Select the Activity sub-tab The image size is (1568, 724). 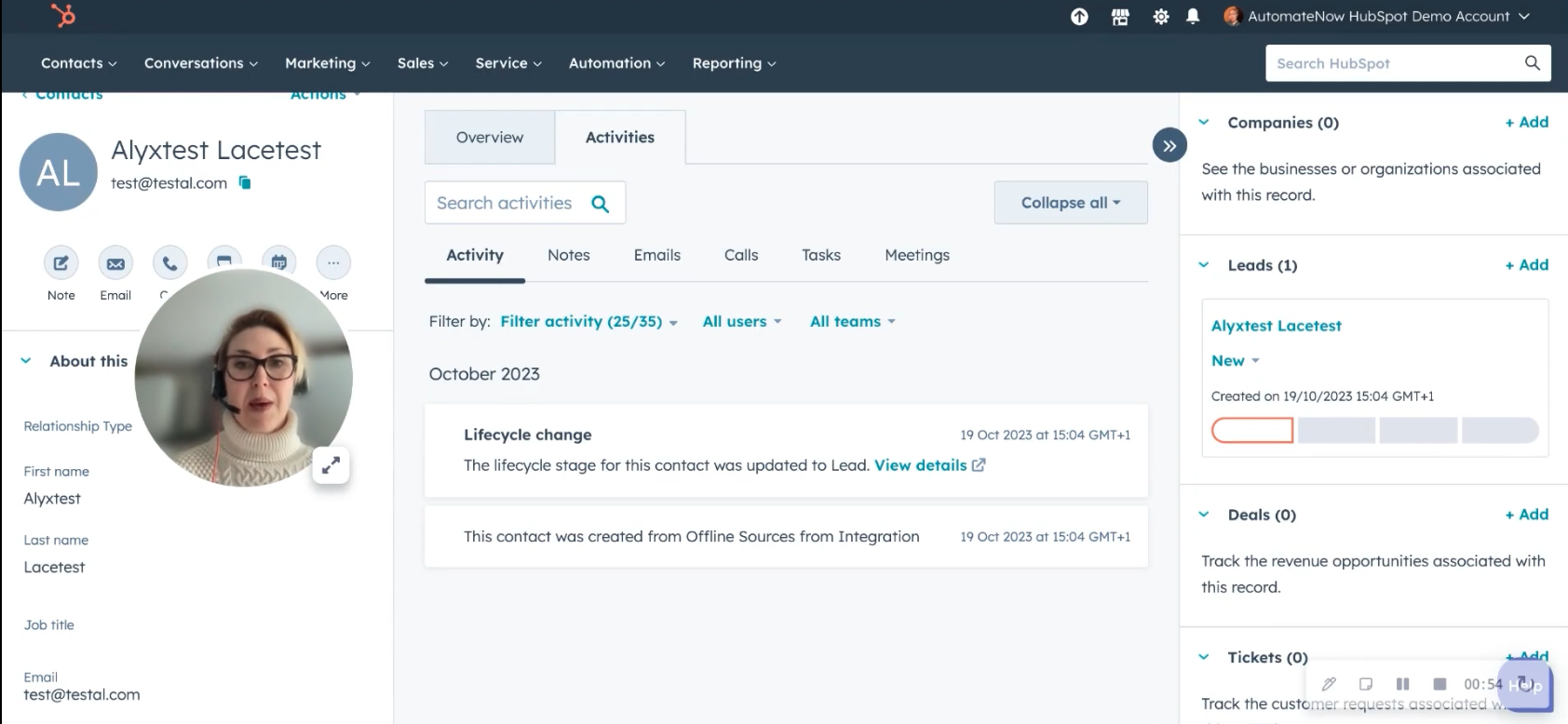pyautogui.click(x=475, y=255)
